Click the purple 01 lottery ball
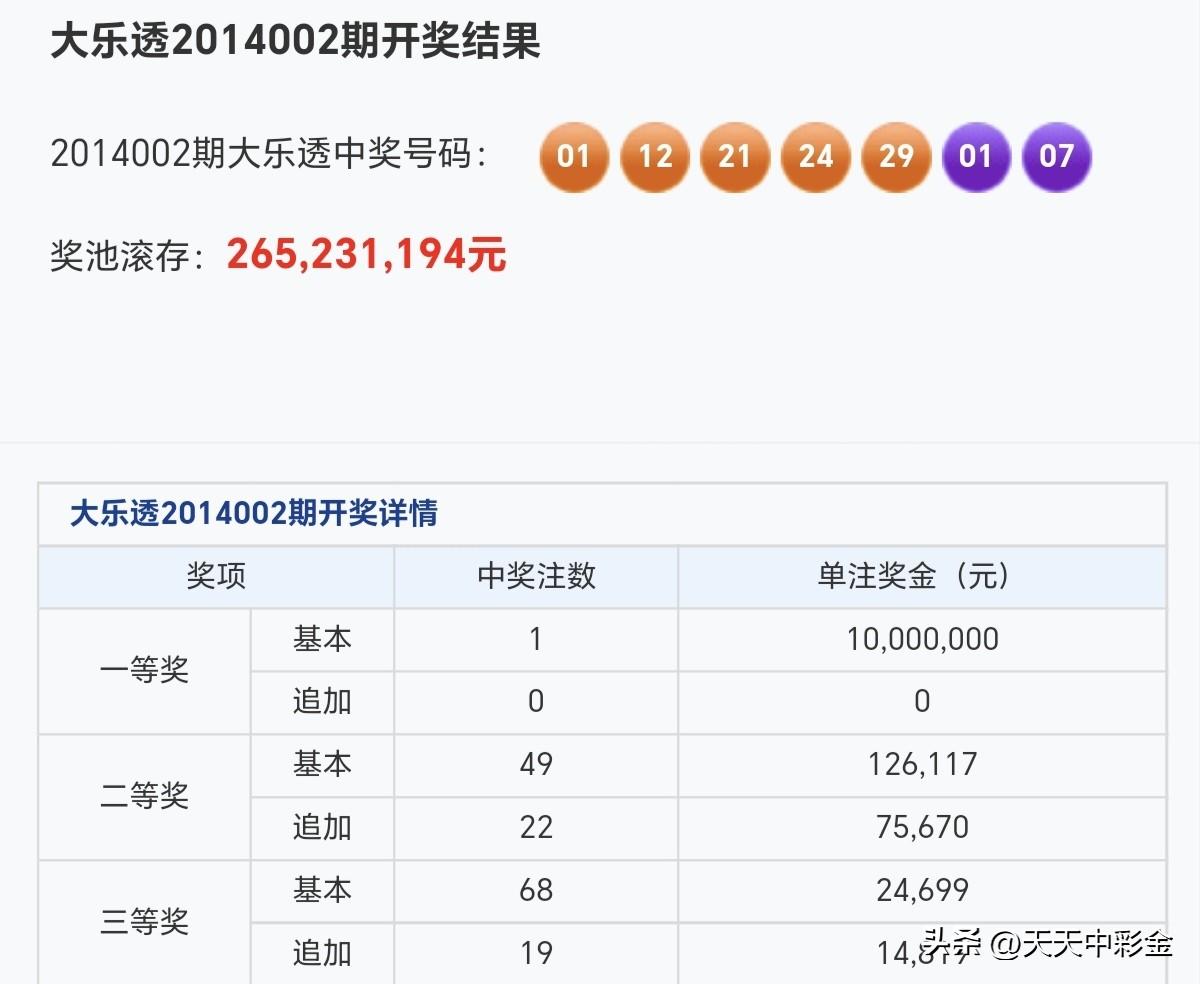Image resolution: width=1200 pixels, height=984 pixels. click(976, 157)
